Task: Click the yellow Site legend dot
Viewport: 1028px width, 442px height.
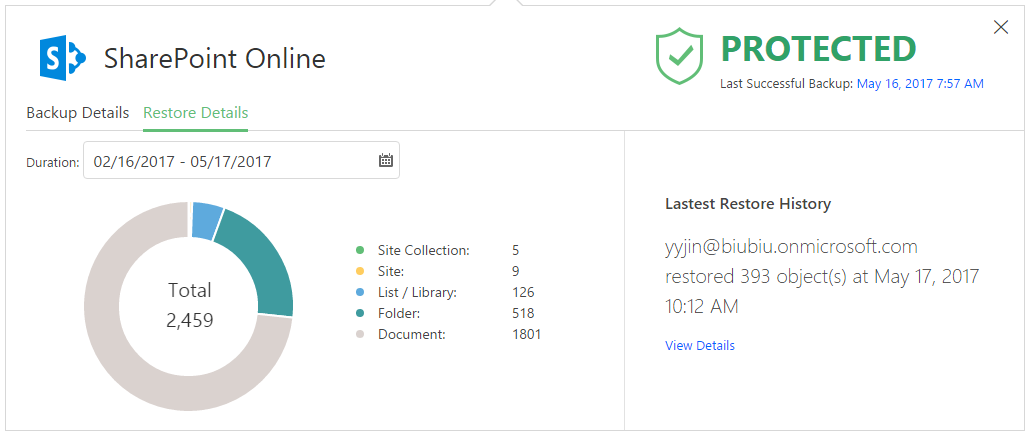Action: (x=359, y=272)
